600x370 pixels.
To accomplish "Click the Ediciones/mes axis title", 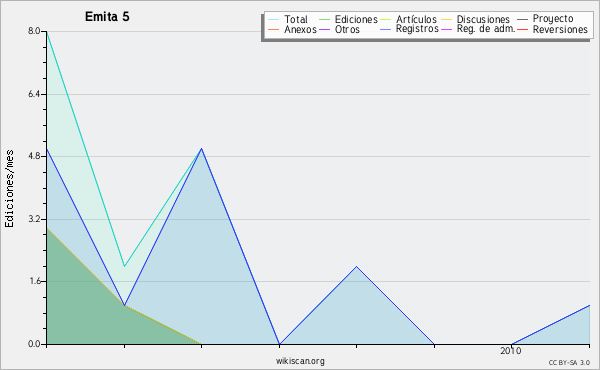I will [9, 189].
